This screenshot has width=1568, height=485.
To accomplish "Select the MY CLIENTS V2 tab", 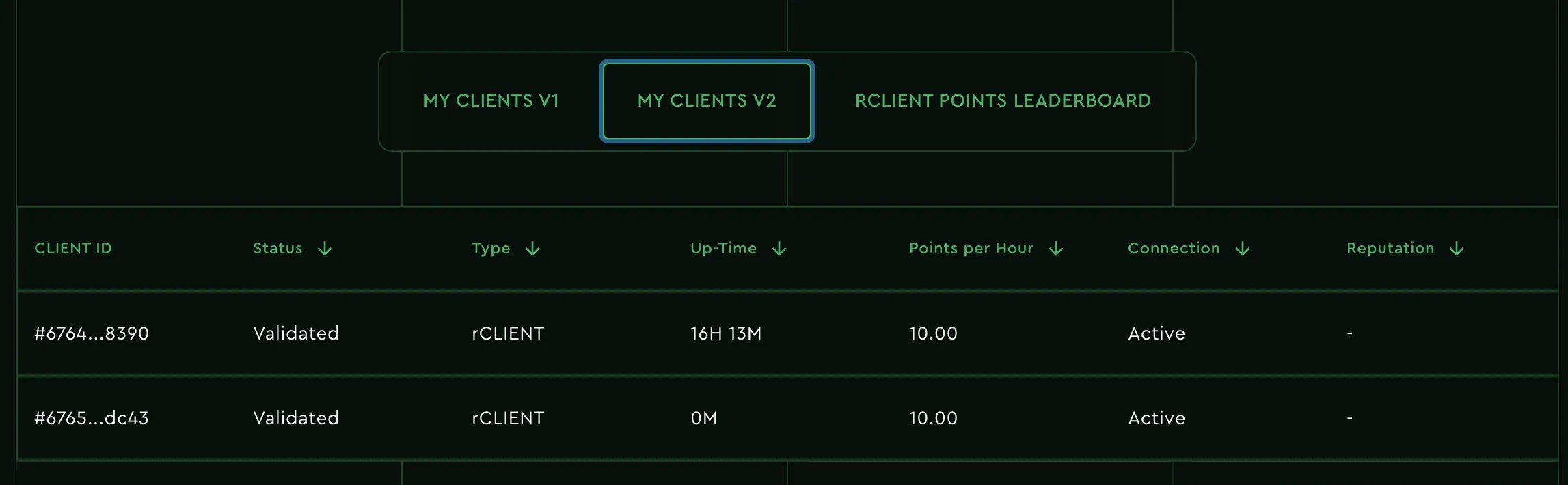I will (x=706, y=100).
